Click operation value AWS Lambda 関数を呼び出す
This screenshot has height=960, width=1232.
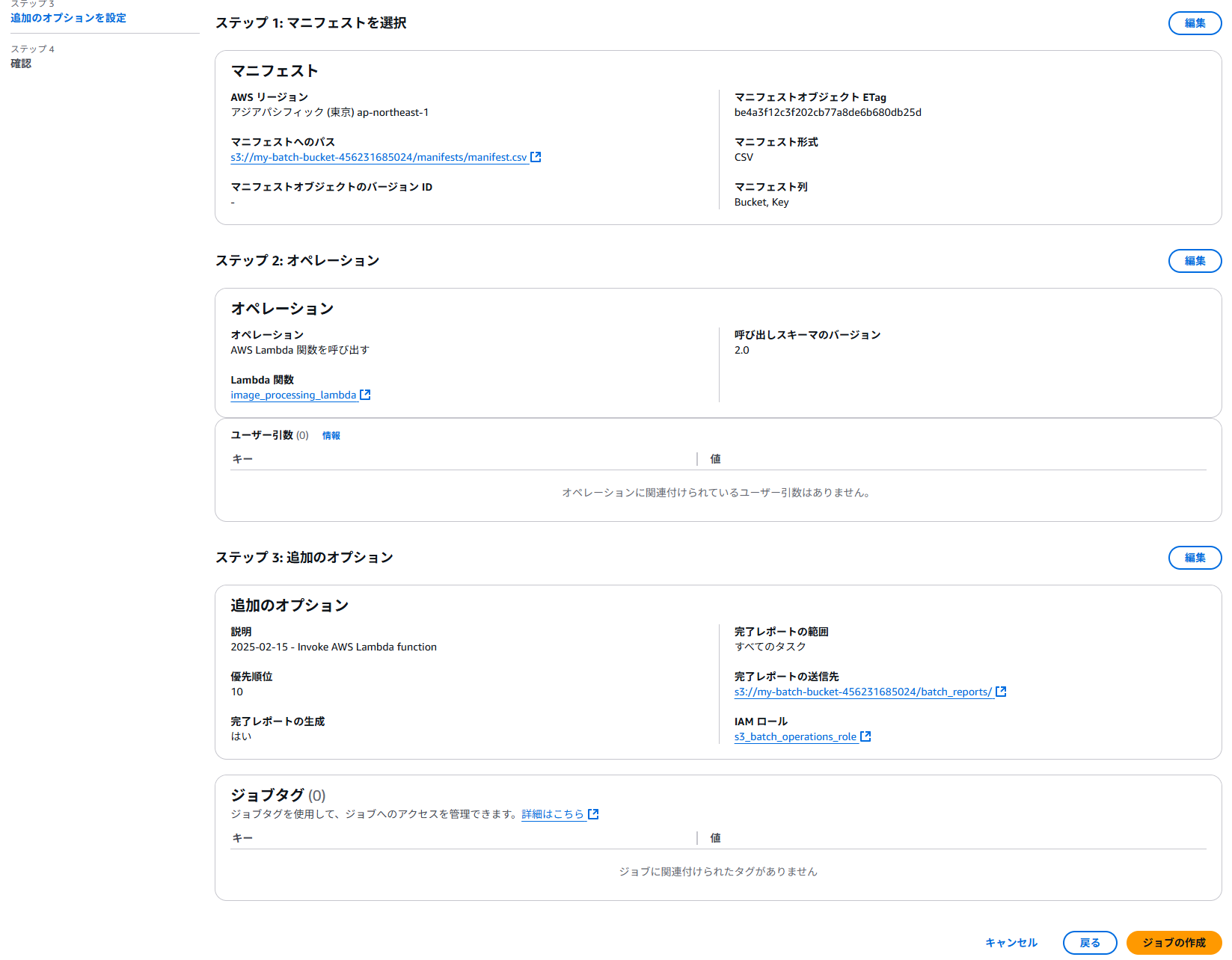[300, 350]
